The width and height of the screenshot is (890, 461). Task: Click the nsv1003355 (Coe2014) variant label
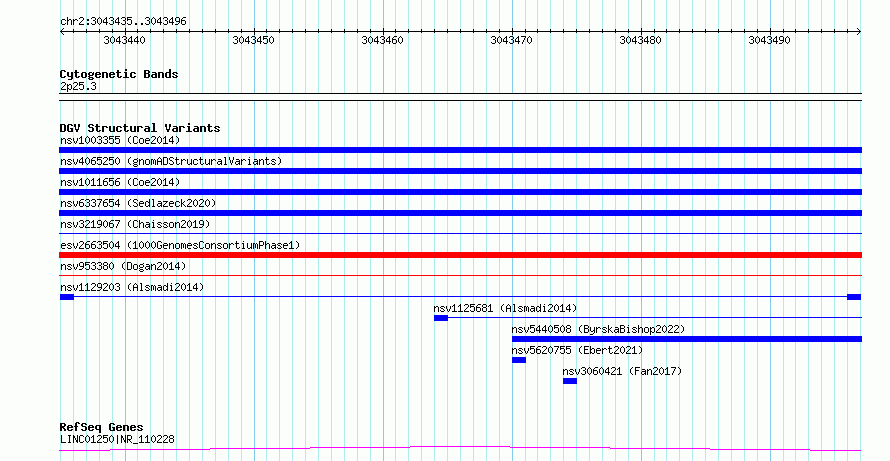click(x=120, y=140)
